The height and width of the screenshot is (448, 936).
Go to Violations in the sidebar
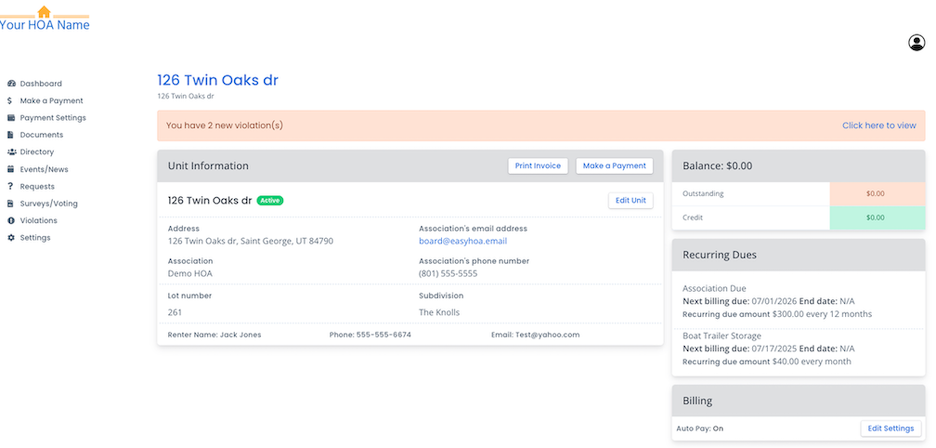click(38, 221)
